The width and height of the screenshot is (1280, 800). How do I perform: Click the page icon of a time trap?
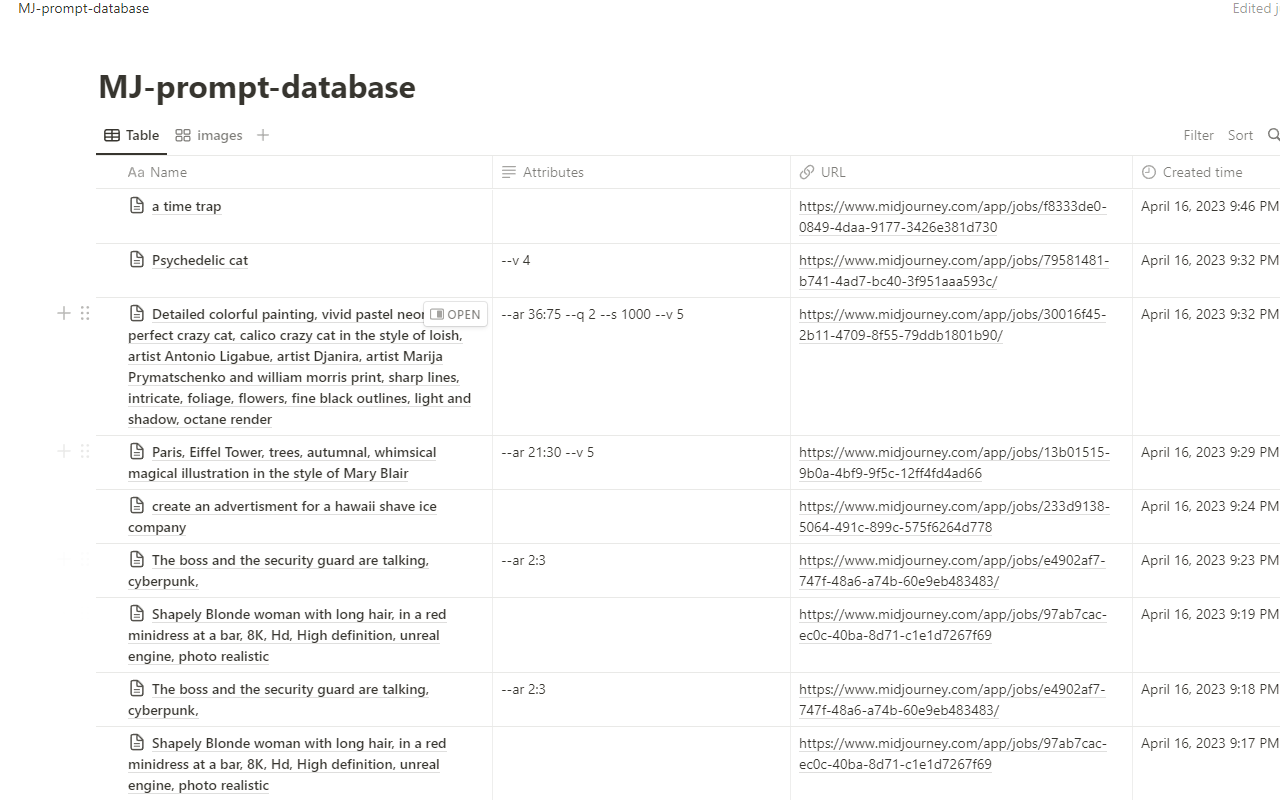point(137,206)
